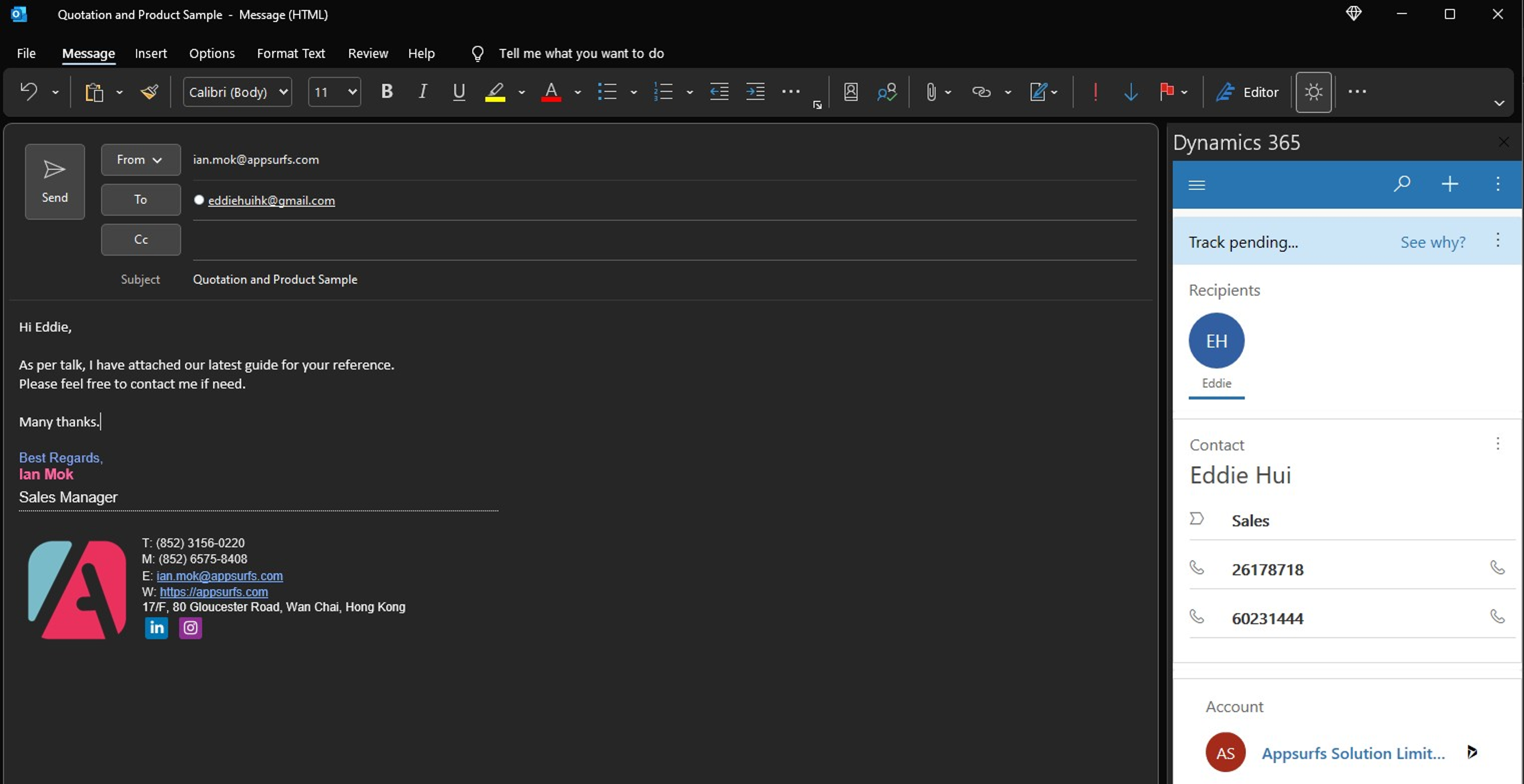Viewport: 1524px width, 784px height.
Task: Decrease paragraph indent
Action: tap(719, 92)
